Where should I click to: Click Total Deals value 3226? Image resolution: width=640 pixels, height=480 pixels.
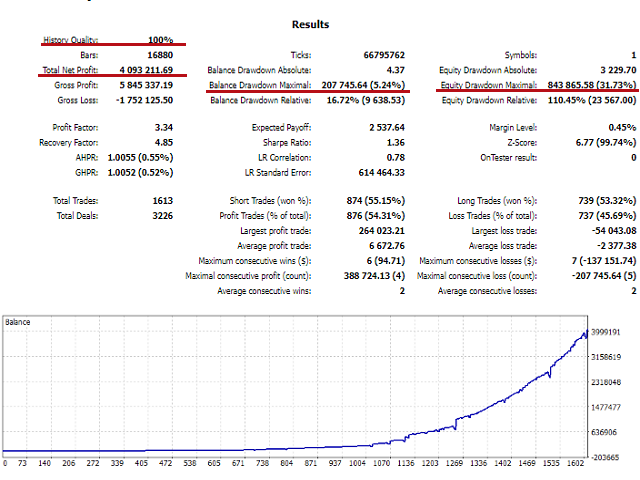pos(163,216)
